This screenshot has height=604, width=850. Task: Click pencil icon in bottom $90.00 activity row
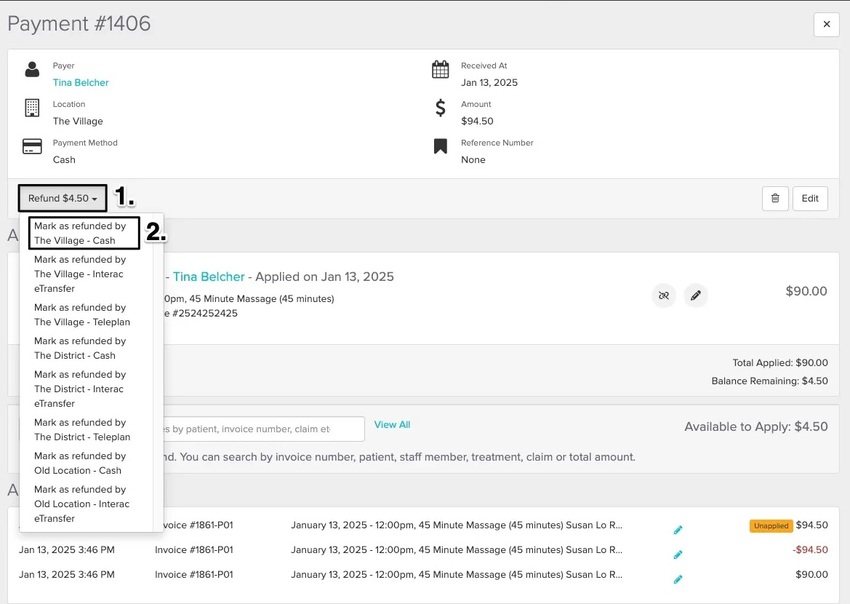click(x=678, y=580)
